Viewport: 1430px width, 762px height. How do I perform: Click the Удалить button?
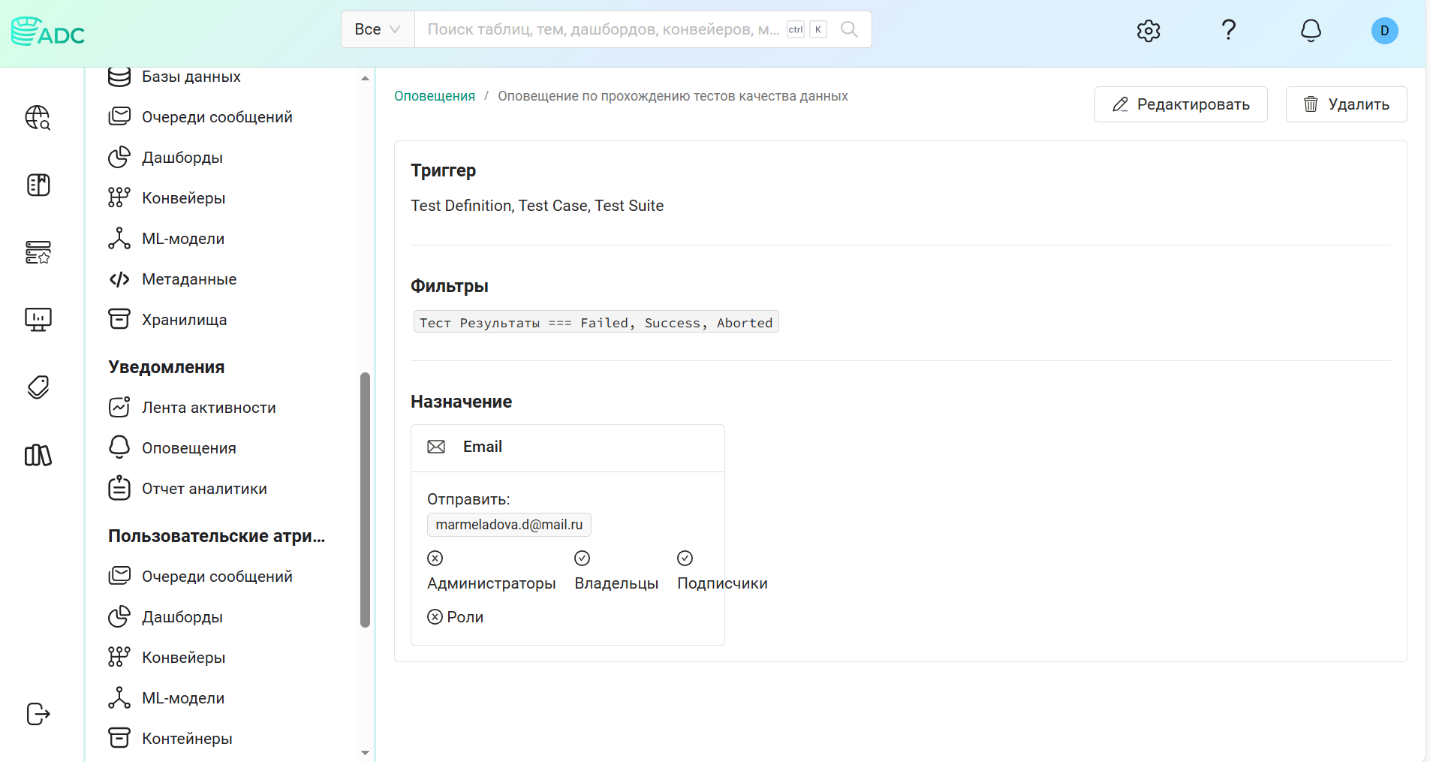tap(1346, 104)
